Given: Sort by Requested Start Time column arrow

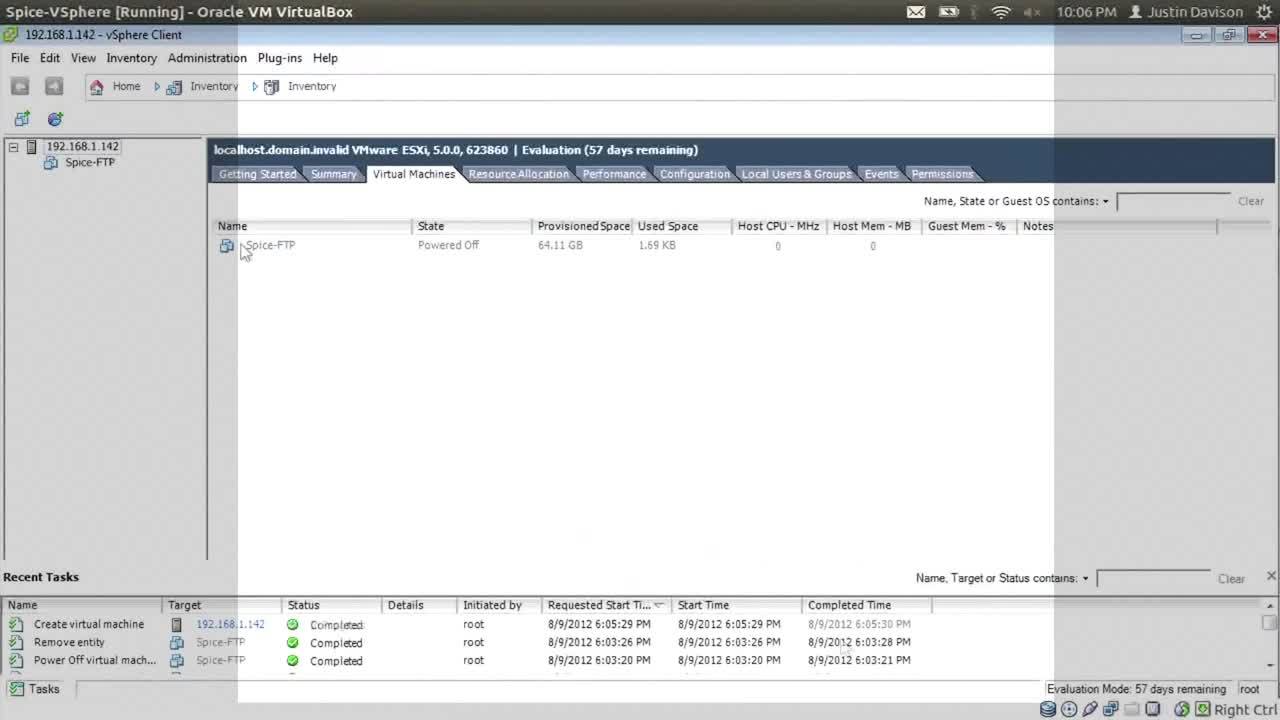Looking at the screenshot, I should [658, 605].
